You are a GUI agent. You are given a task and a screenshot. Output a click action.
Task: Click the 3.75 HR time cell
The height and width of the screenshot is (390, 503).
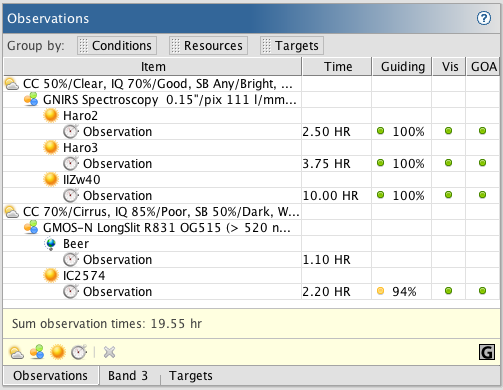pyautogui.click(x=337, y=164)
